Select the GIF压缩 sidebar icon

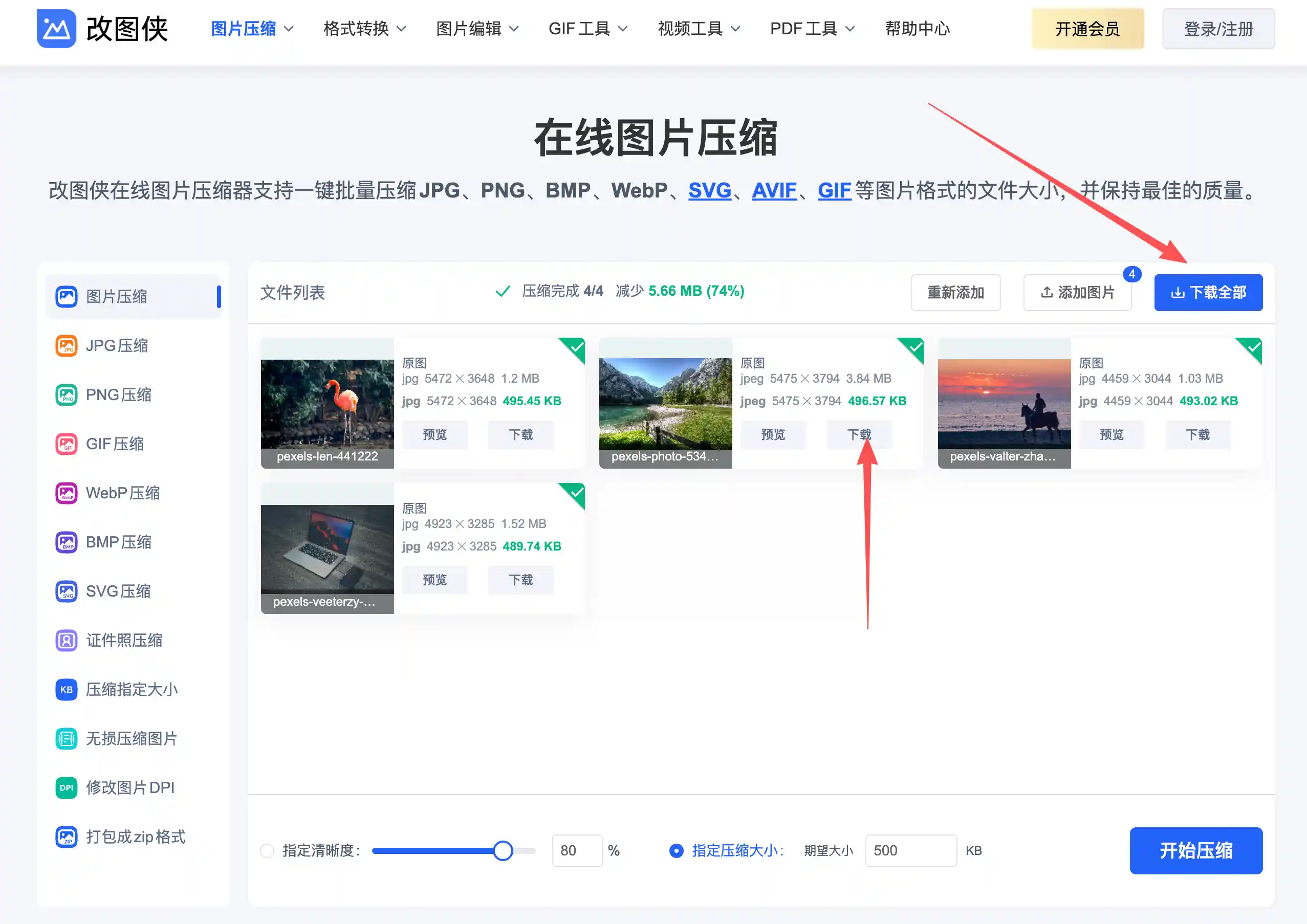coord(115,444)
